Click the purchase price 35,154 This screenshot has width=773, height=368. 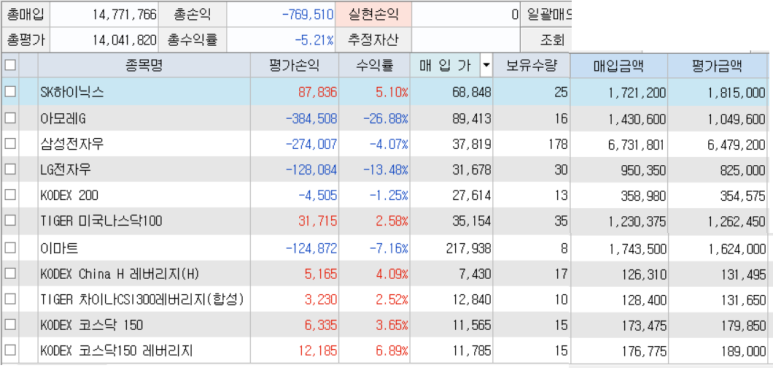pyautogui.click(x=472, y=221)
